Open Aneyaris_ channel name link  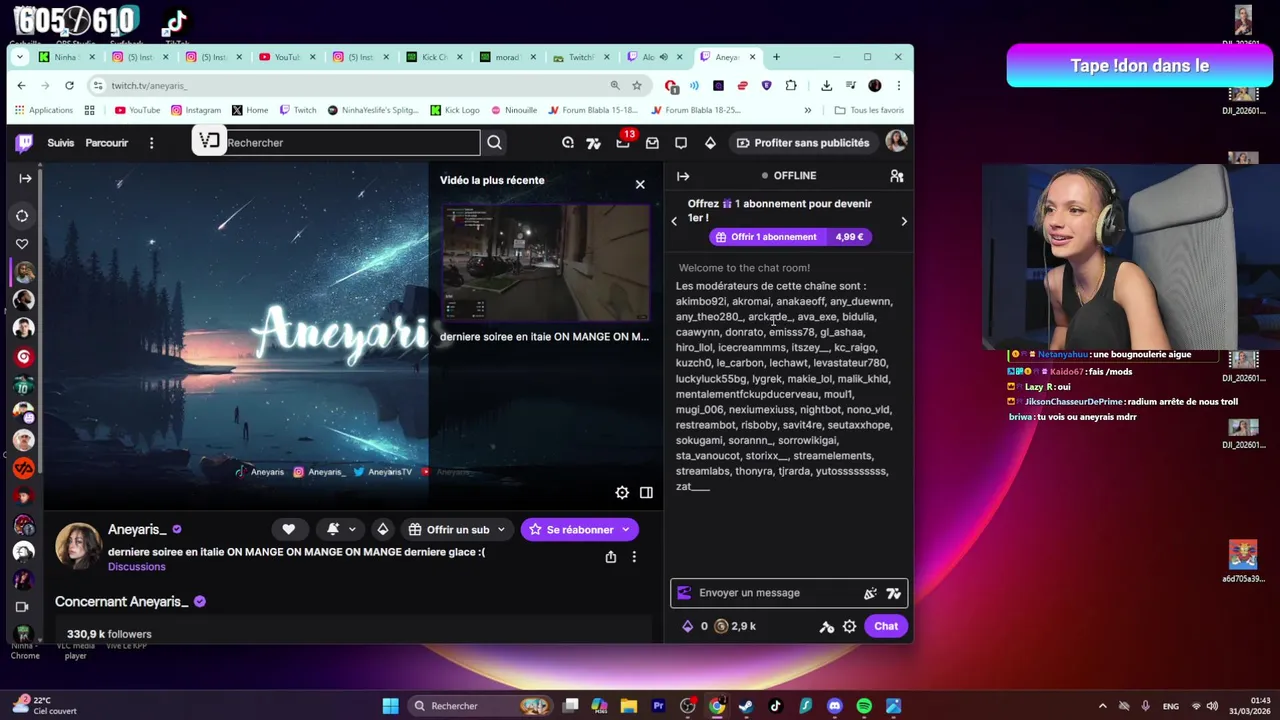click(137, 529)
